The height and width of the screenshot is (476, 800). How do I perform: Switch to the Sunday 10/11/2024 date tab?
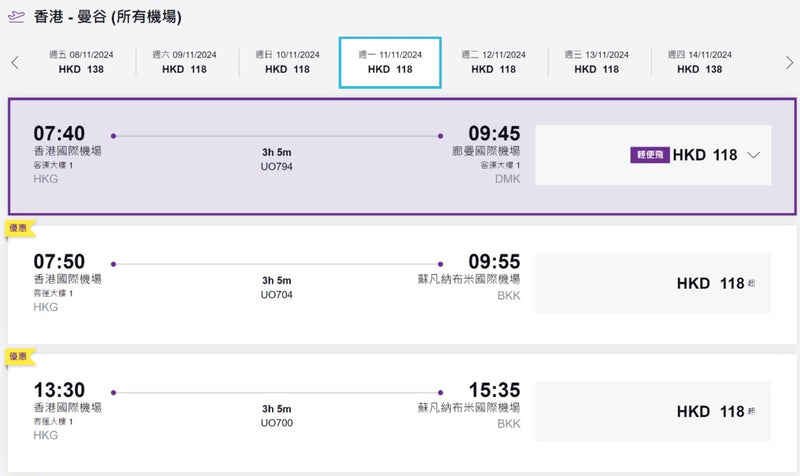(x=288, y=62)
